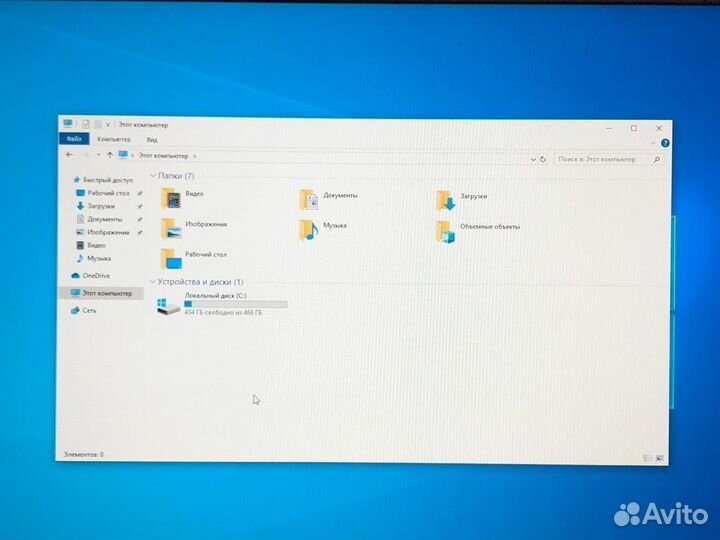This screenshot has width=720, height=540.
Task: Click the Refresh button in address bar
Action: coord(543,159)
